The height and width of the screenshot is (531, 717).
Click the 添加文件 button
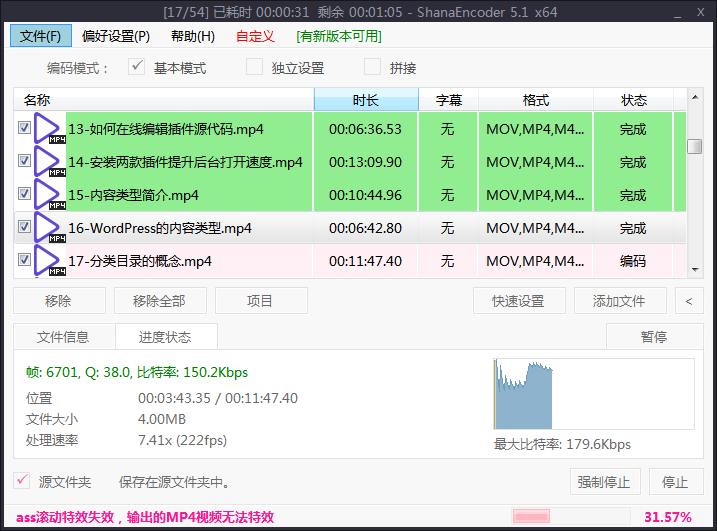(x=619, y=300)
